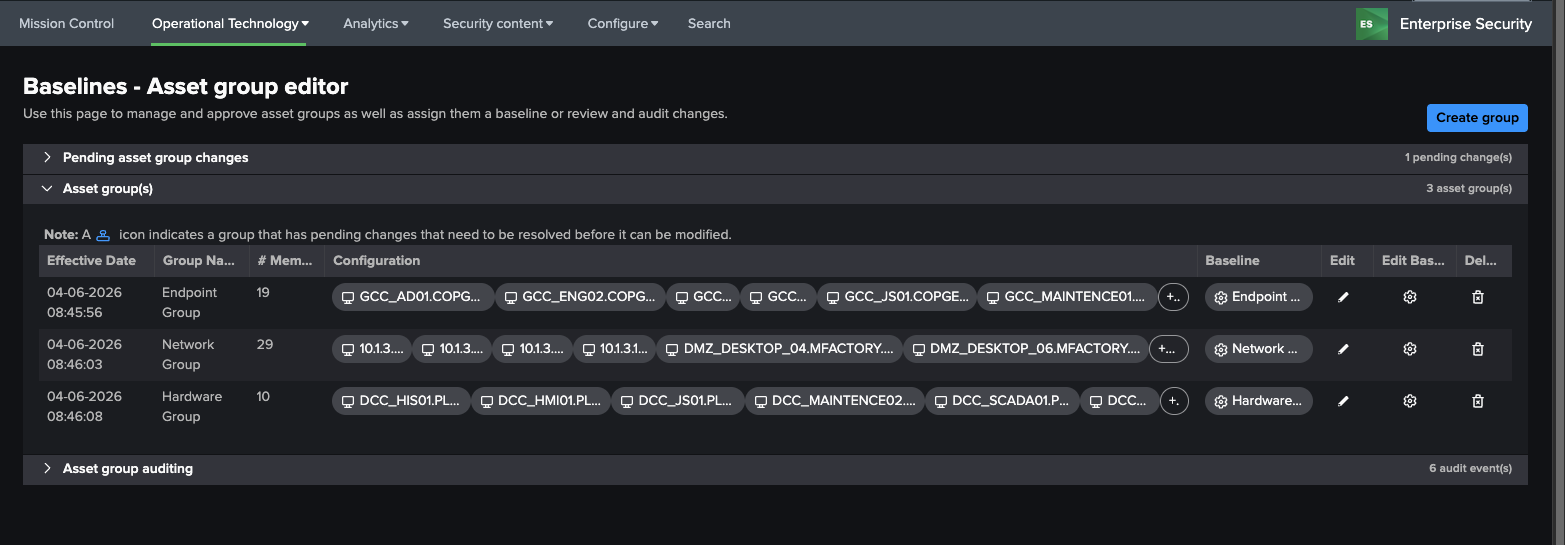Open the Analytics dropdown menu
The height and width of the screenshot is (545, 1565).
click(x=376, y=23)
